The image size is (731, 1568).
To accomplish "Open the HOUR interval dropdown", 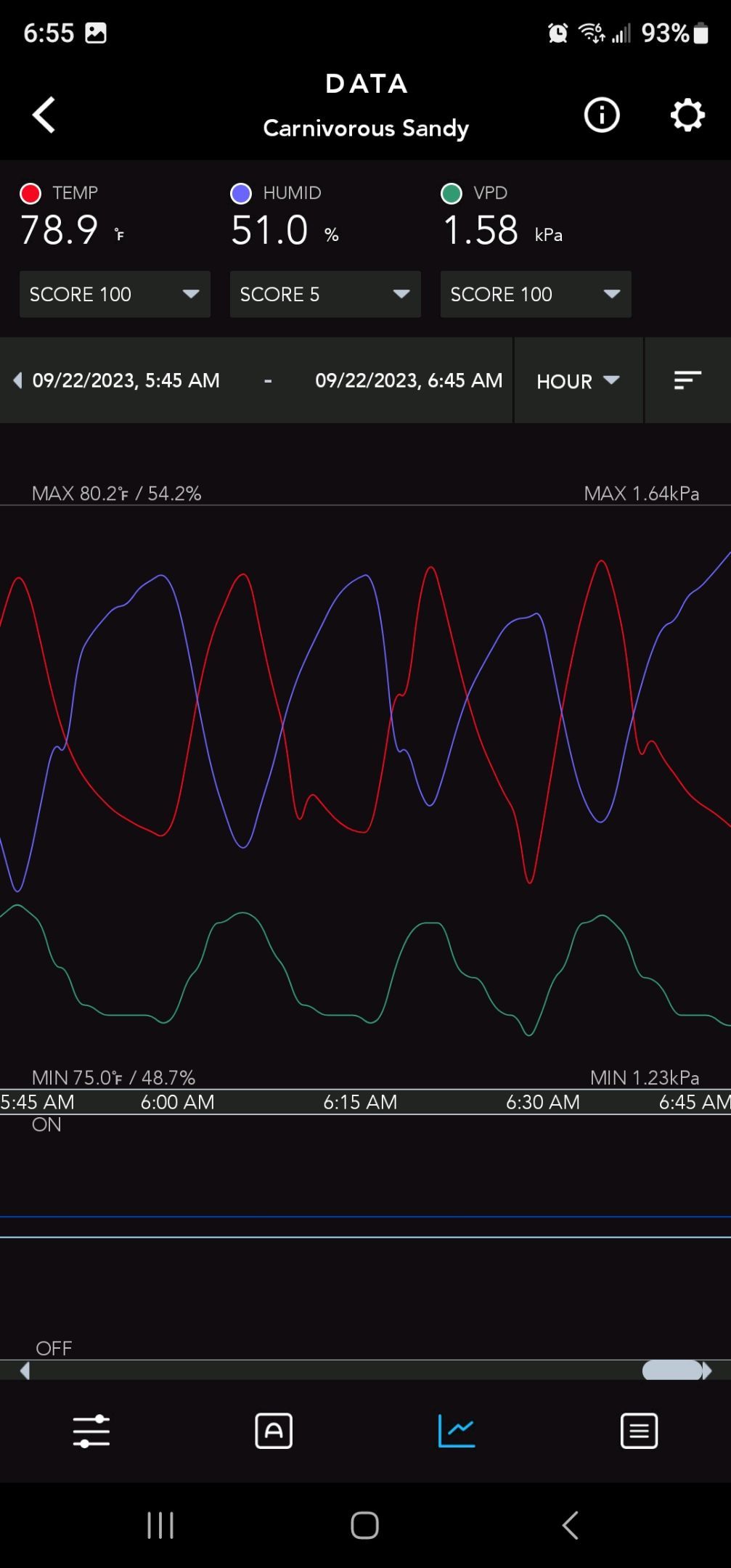I will [x=579, y=380].
